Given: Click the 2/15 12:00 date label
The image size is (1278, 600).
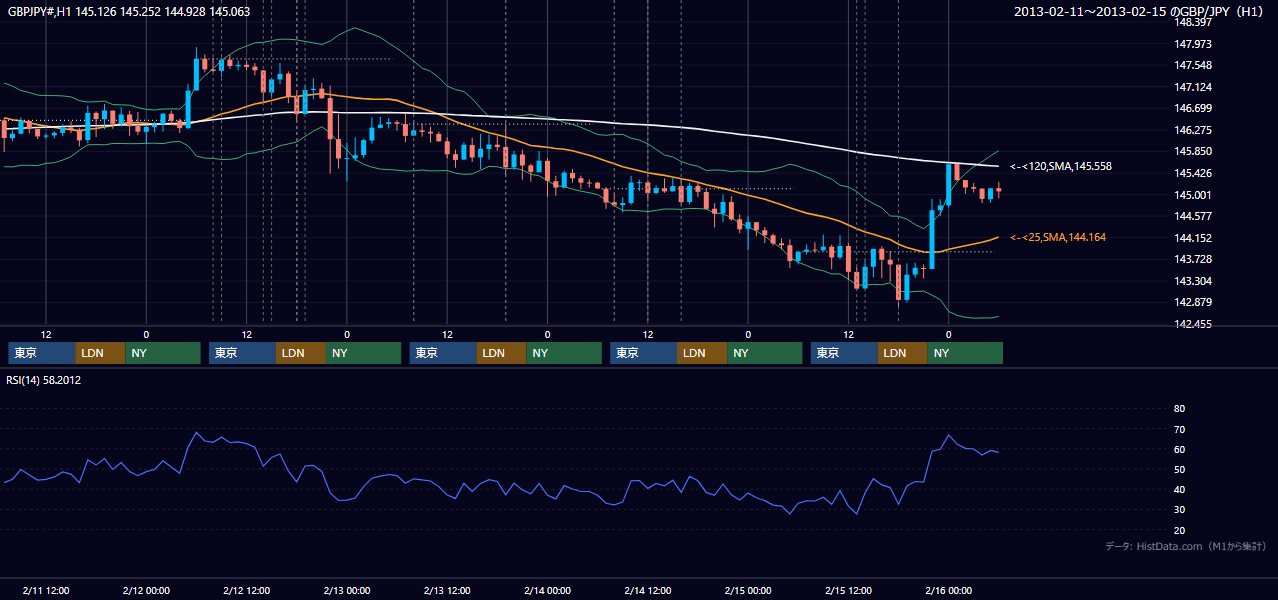Looking at the screenshot, I should click(848, 590).
